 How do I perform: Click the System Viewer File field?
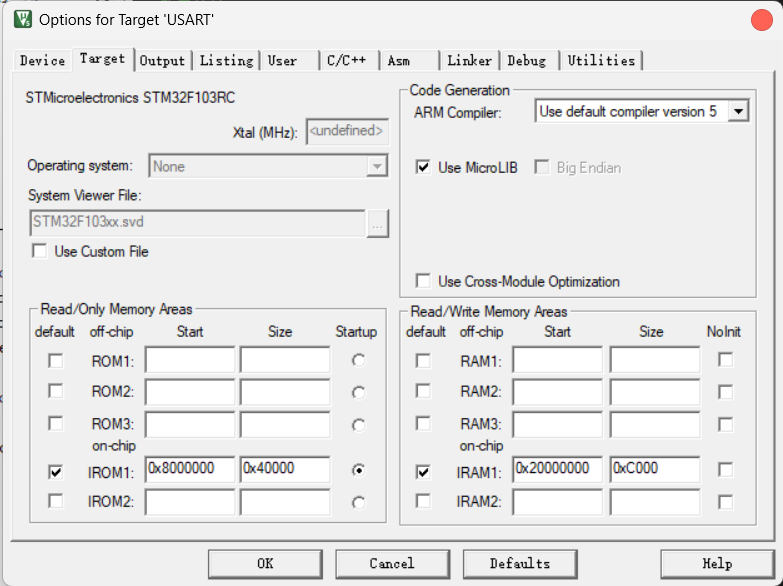[197, 223]
